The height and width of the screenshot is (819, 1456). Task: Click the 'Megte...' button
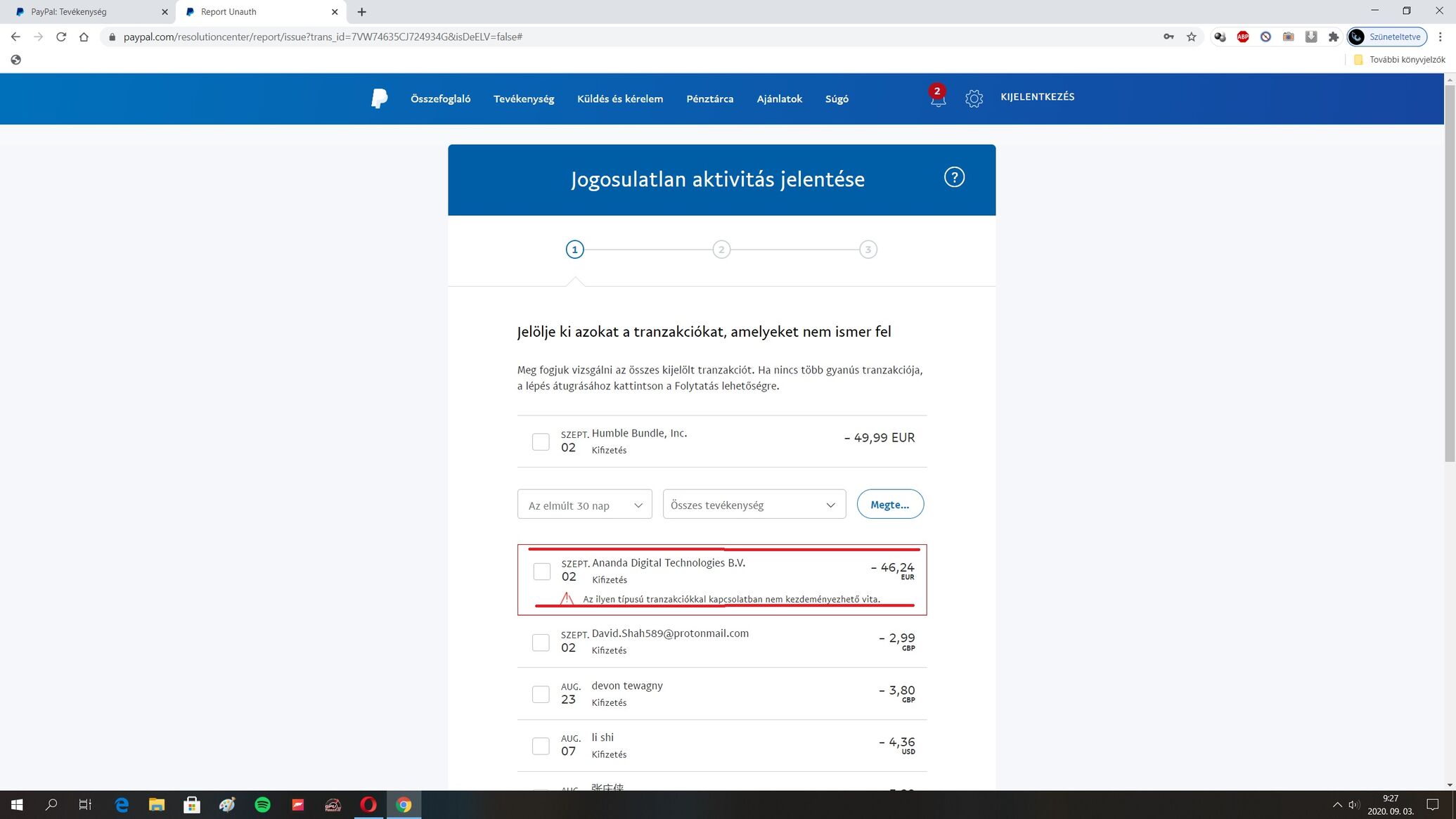click(889, 505)
